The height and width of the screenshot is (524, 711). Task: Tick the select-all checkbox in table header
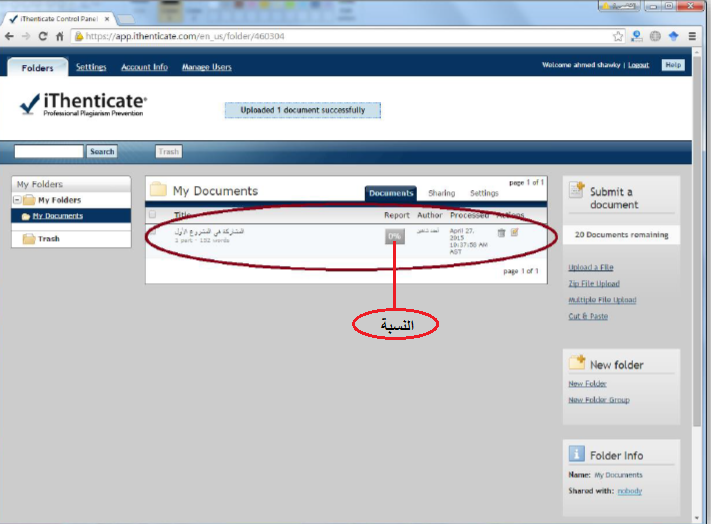[x=152, y=214]
